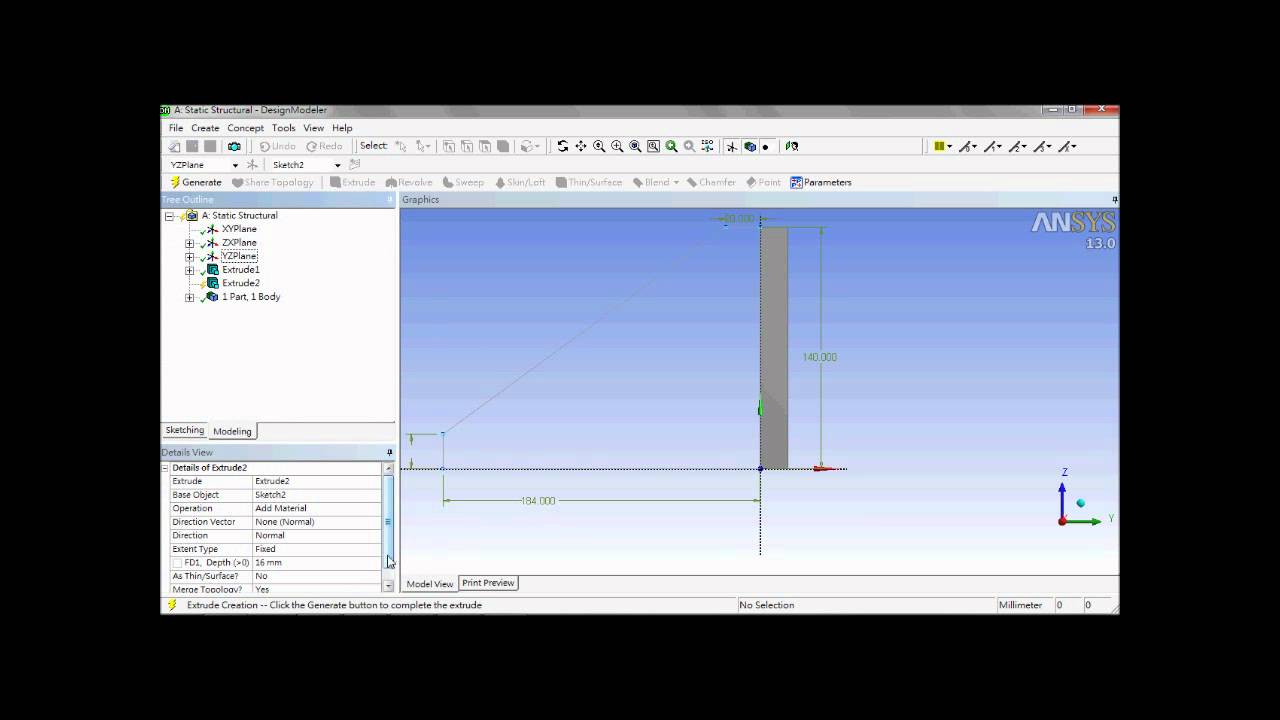The width and height of the screenshot is (1280, 720).
Task: Collapse the Details of Extrude2 section
Action: tap(166, 468)
